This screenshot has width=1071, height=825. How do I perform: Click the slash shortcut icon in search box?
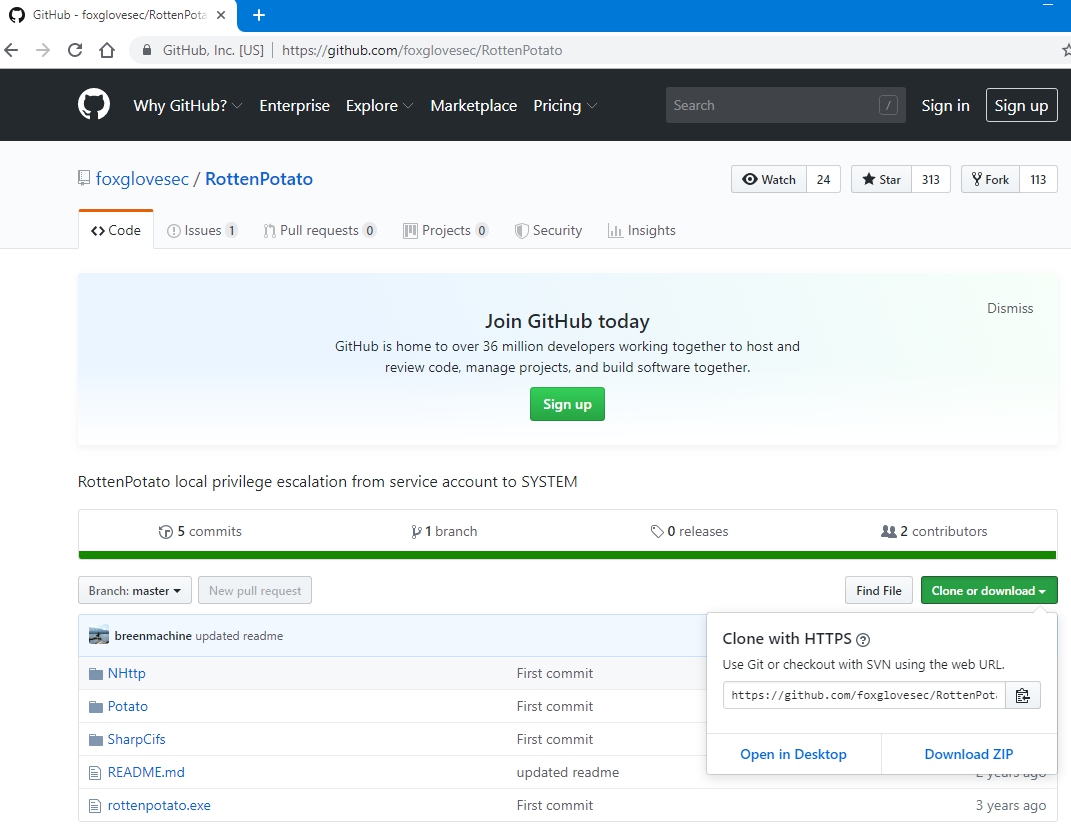(888, 105)
